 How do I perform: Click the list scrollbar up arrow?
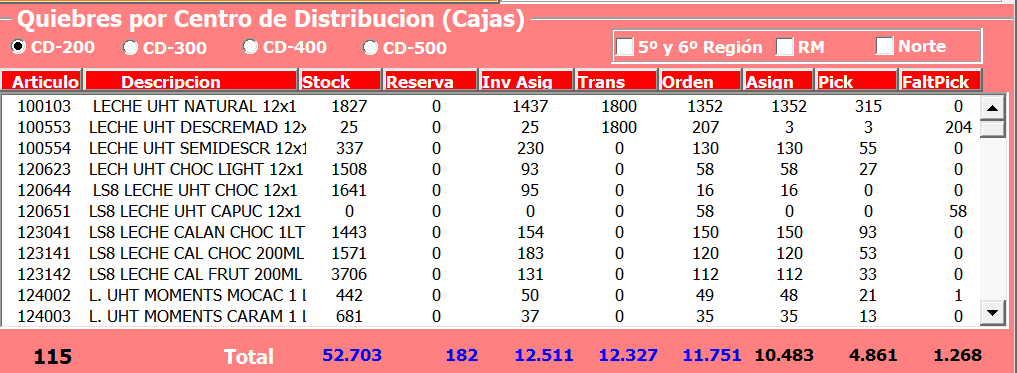pyautogui.click(x=992, y=108)
